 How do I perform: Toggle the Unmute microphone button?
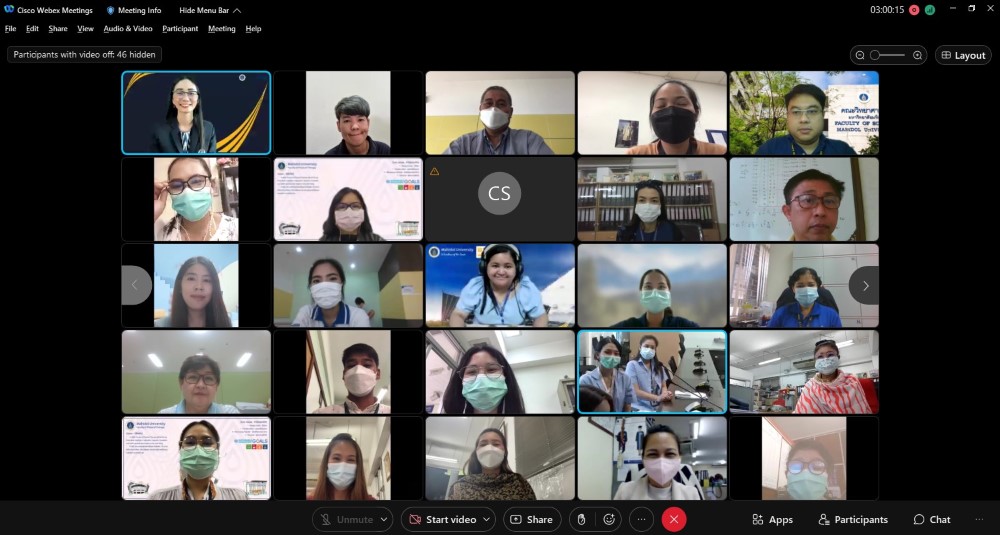[x=346, y=519]
